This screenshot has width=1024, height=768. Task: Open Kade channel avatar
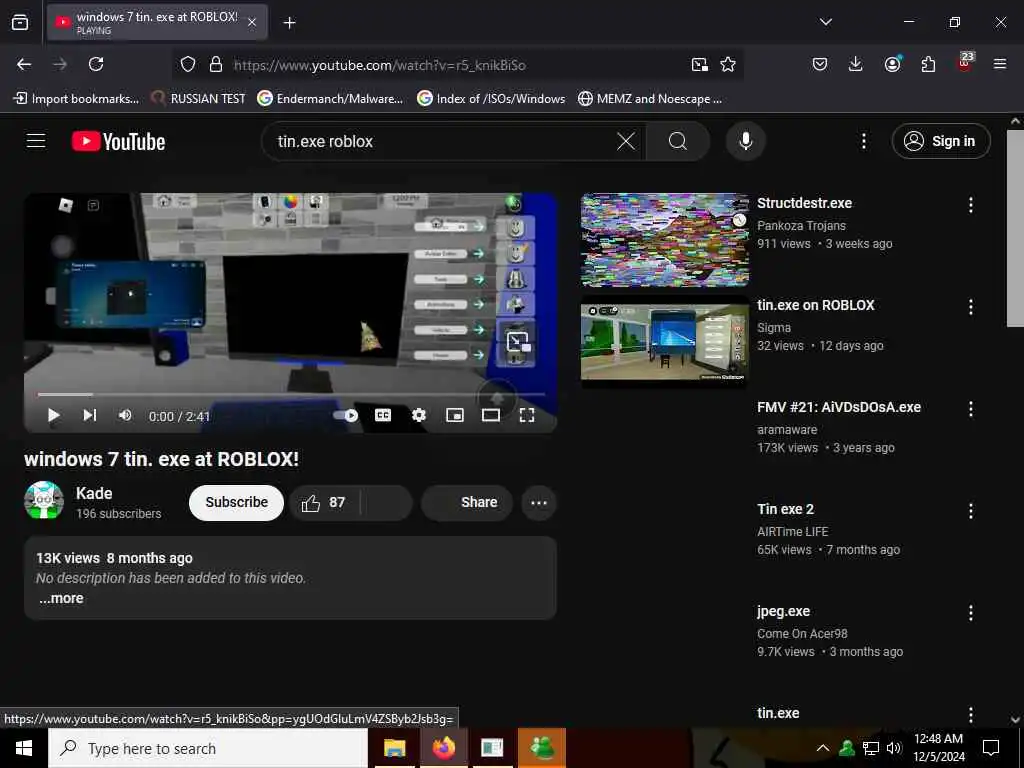click(44, 501)
